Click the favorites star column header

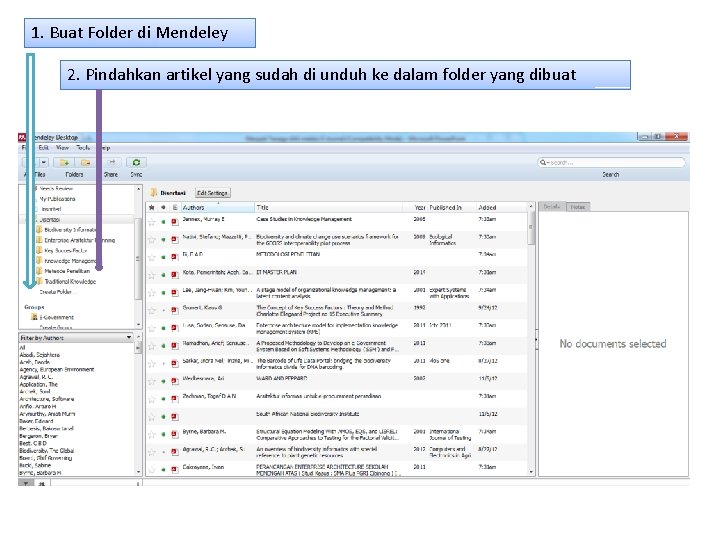(152, 208)
